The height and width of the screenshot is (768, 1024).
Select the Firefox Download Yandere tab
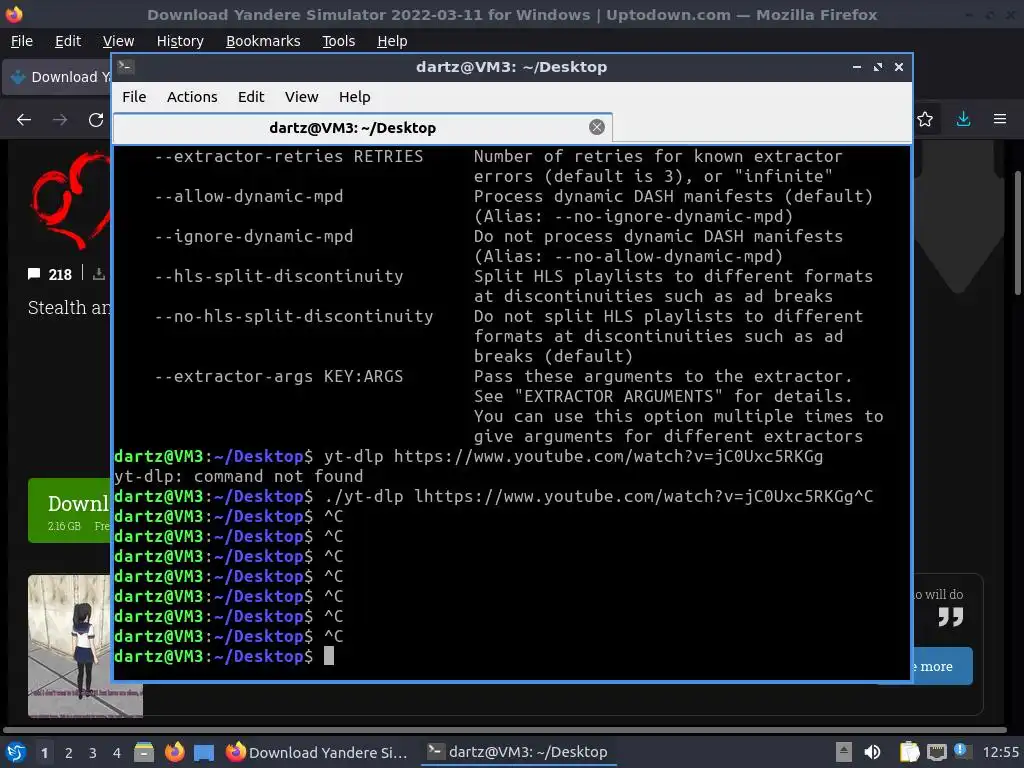click(x=57, y=77)
